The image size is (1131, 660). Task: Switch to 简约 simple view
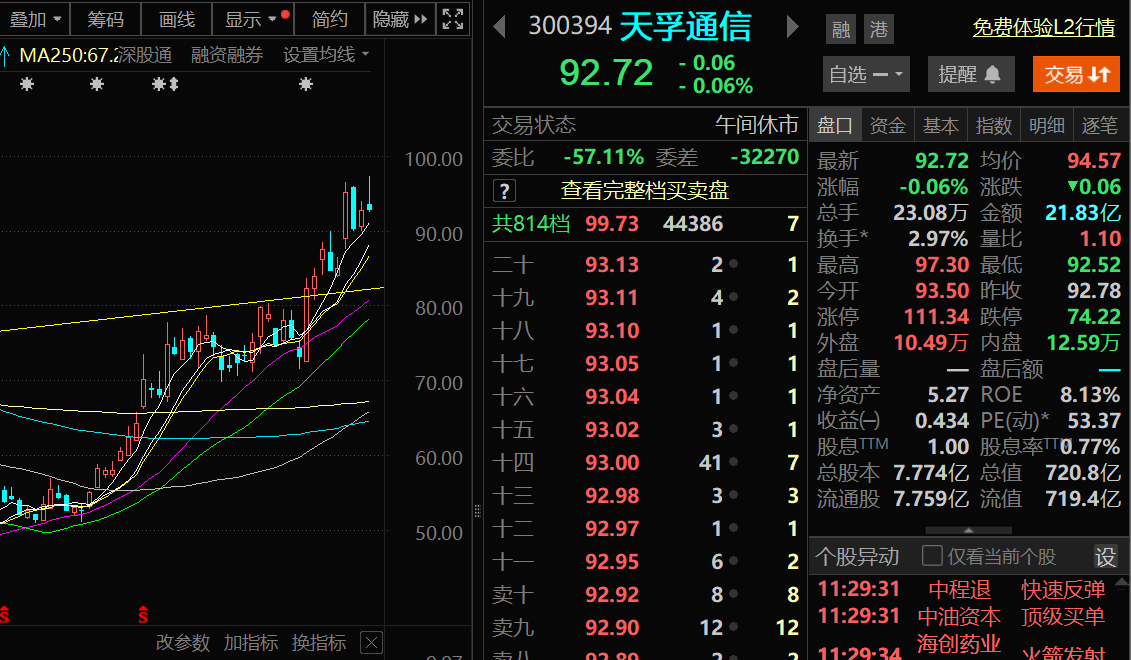(330, 19)
